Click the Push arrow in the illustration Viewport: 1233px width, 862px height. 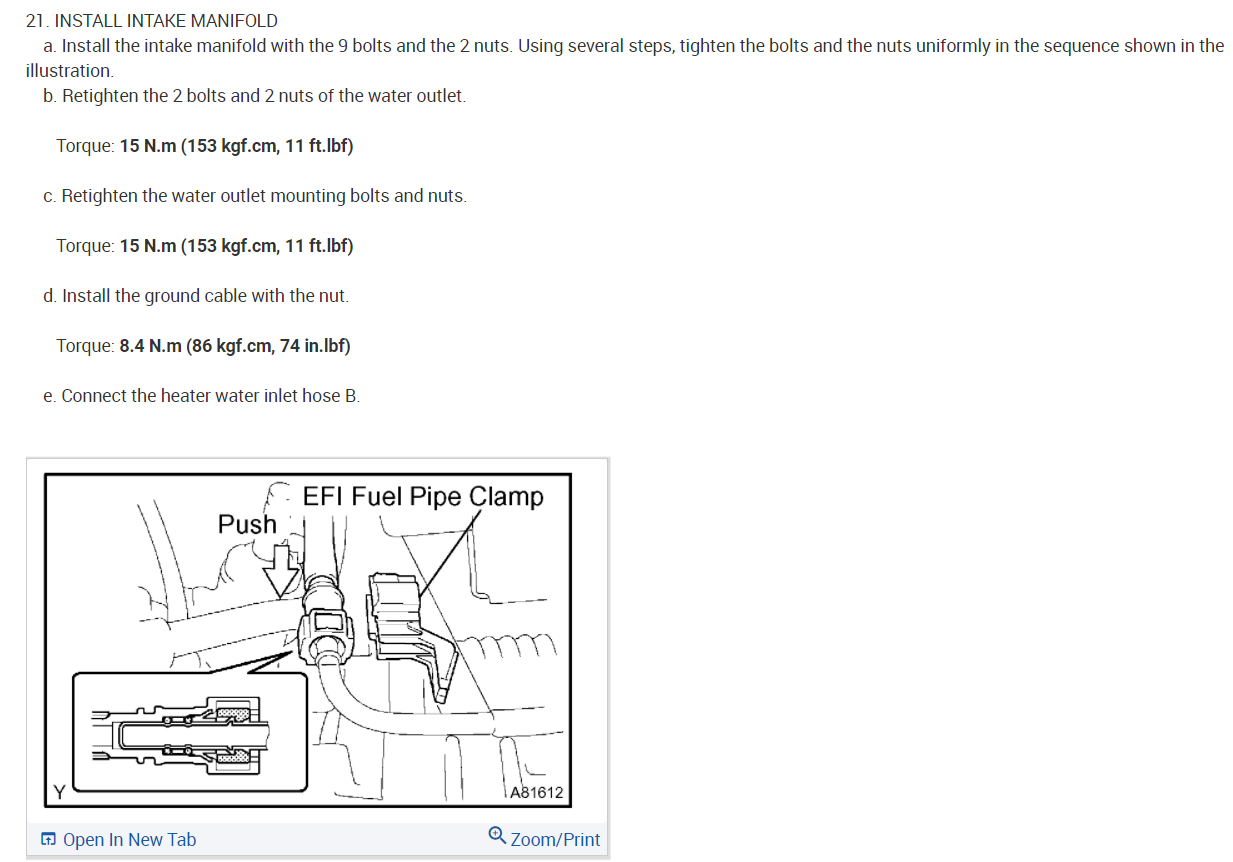click(x=286, y=570)
